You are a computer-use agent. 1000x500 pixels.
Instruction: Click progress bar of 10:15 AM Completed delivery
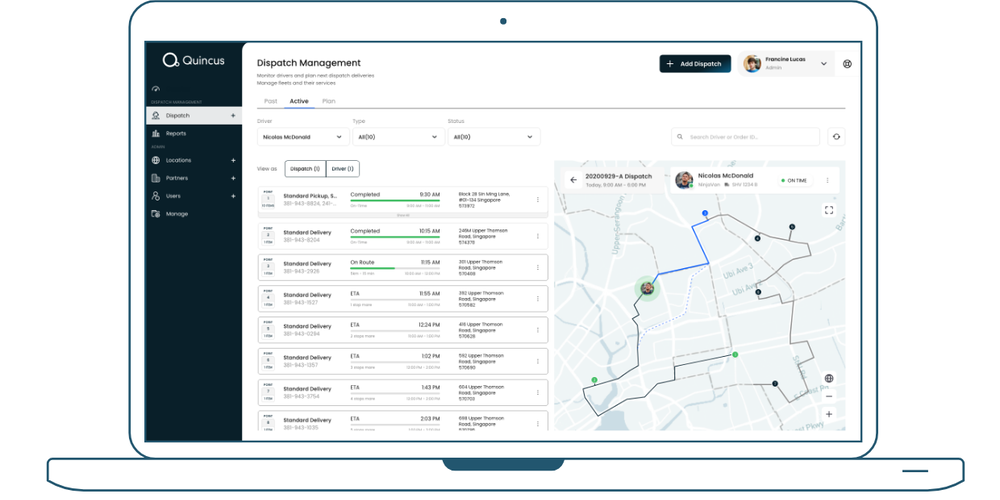pos(395,237)
